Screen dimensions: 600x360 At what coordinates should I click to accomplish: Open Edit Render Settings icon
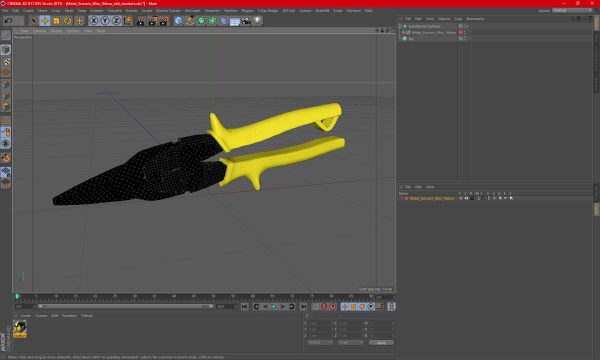coord(164,21)
